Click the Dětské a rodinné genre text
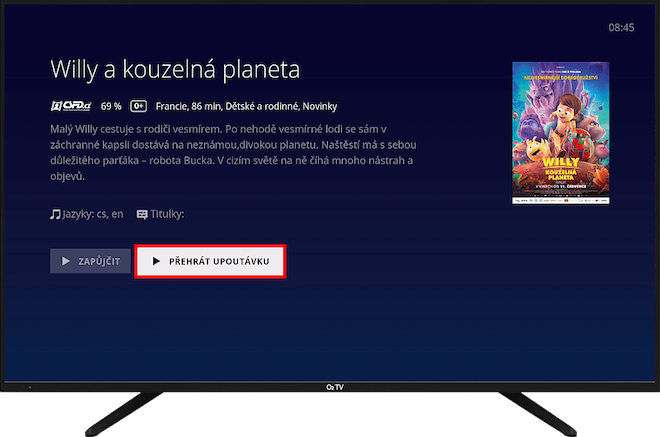This screenshot has height=437, width=660. pyautogui.click(x=262, y=106)
